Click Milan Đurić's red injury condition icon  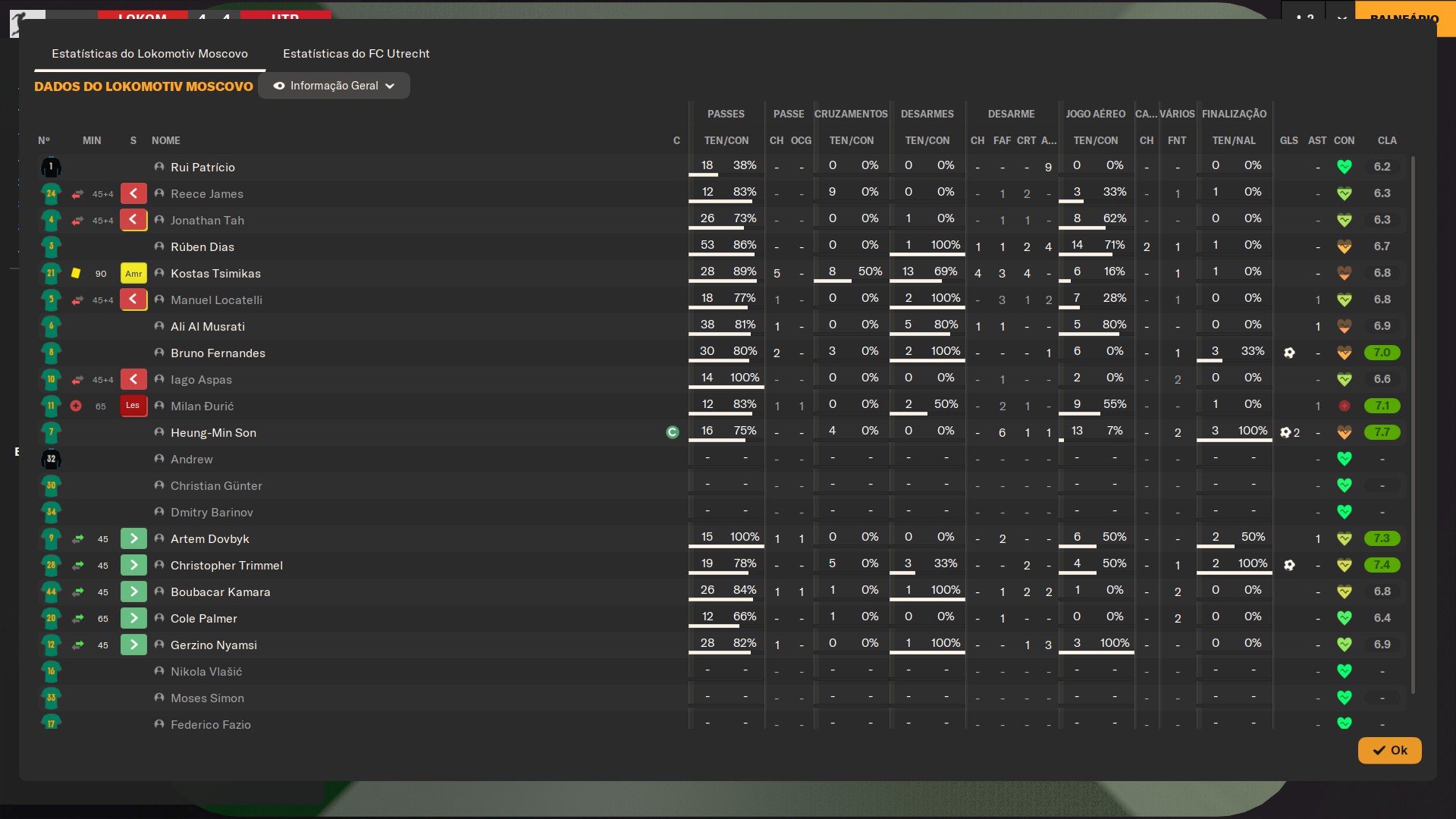tap(1345, 406)
